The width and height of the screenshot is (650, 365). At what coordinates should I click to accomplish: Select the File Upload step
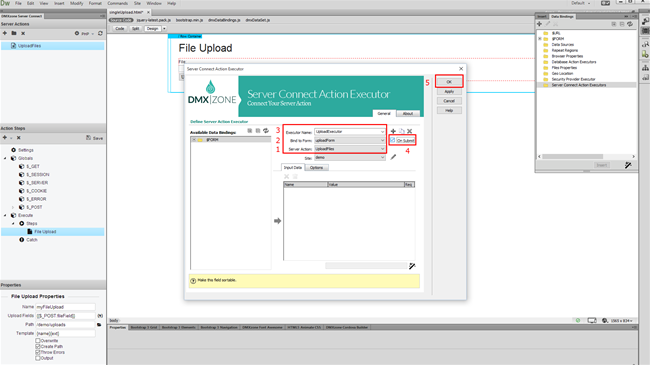click(x=52, y=231)
